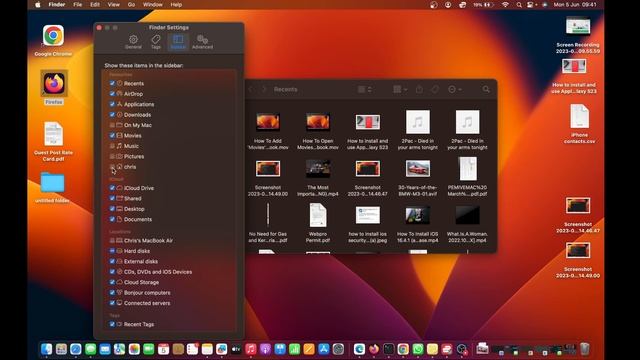The width and height of the screenshot is (640, 360).
Task: Enable the Pictures checkbox
Action: 112,156
